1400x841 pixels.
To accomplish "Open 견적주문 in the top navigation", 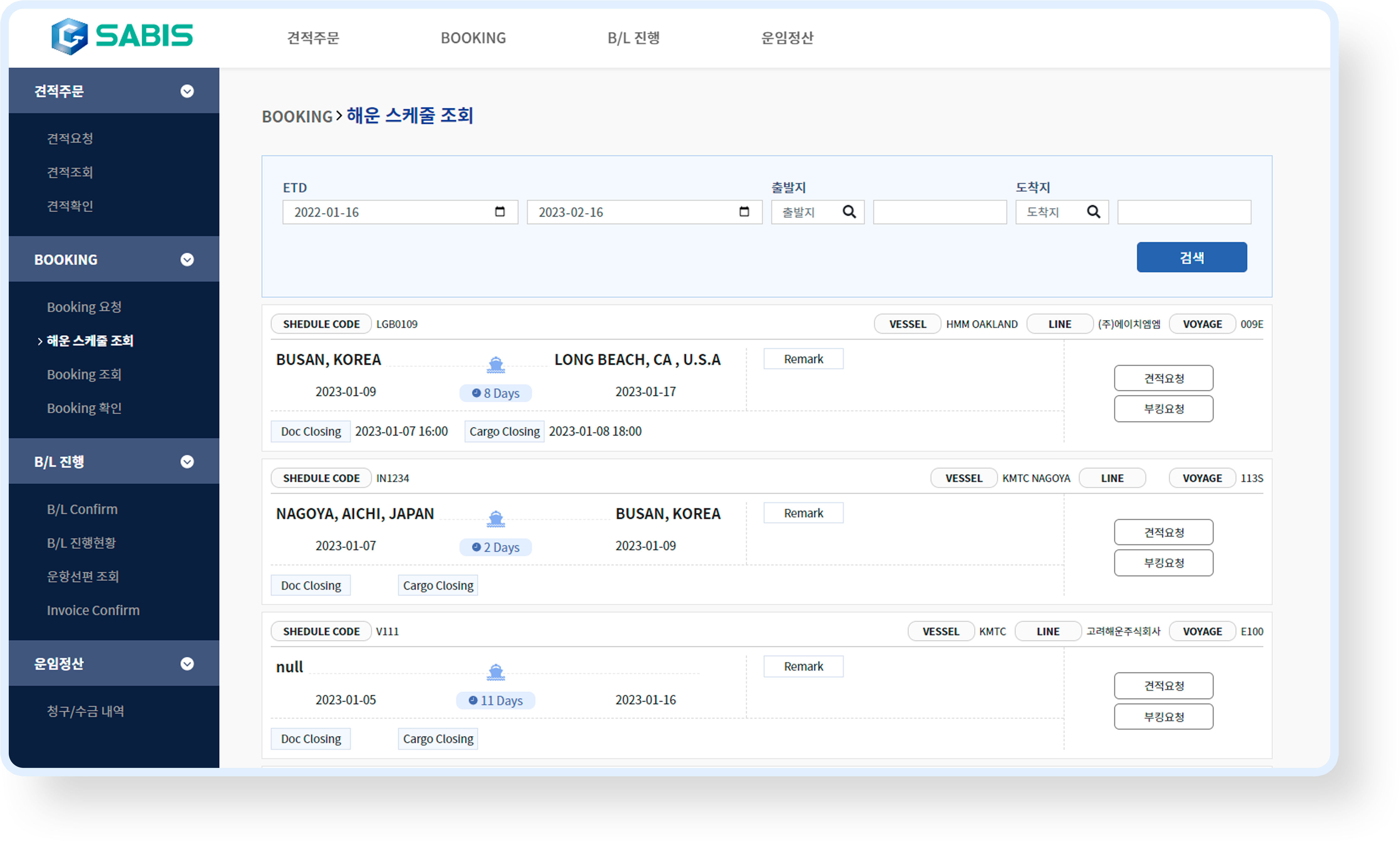I will pyautogui.click(x=313, y=38).
